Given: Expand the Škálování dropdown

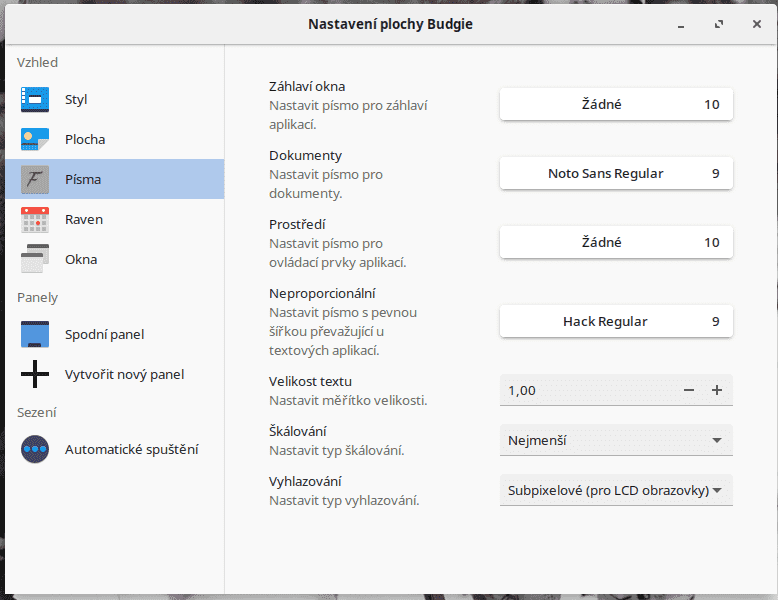Looking at the screenshot, I should point(616,440).
